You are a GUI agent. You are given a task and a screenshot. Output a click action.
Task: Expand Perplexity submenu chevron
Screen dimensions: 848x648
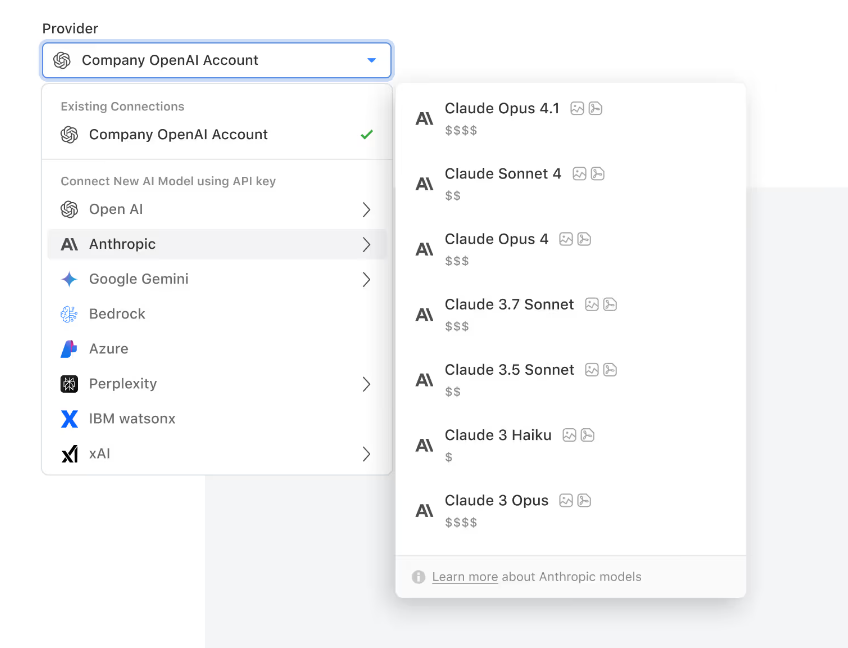[x=366, y=384]
